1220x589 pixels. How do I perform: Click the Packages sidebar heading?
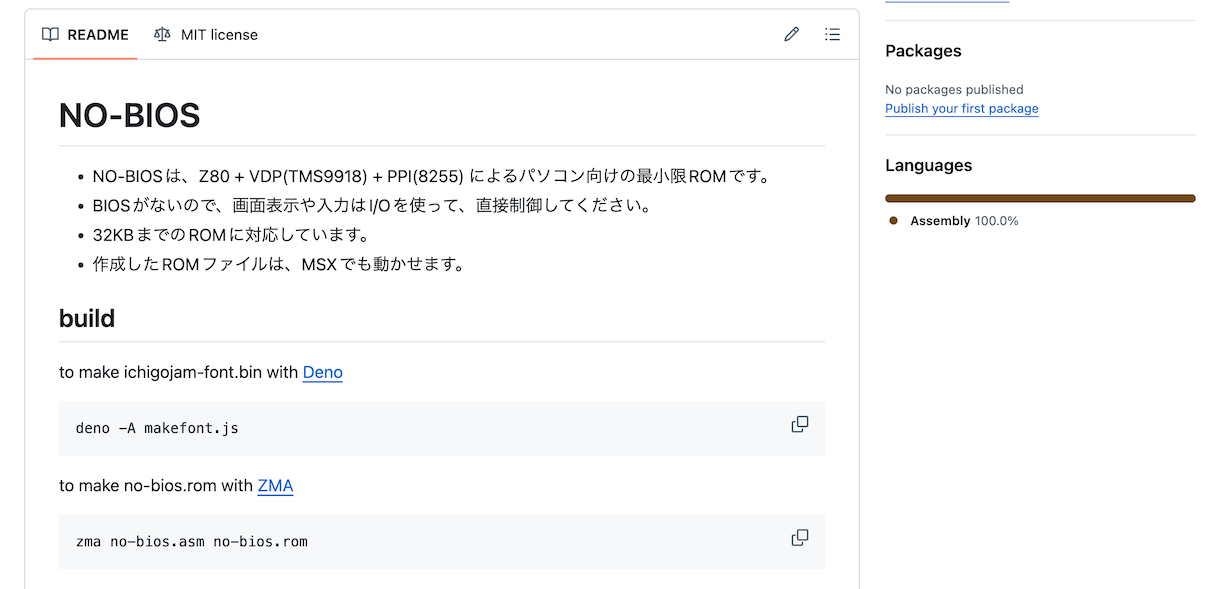pyautogui.click(x=923, y=51)
